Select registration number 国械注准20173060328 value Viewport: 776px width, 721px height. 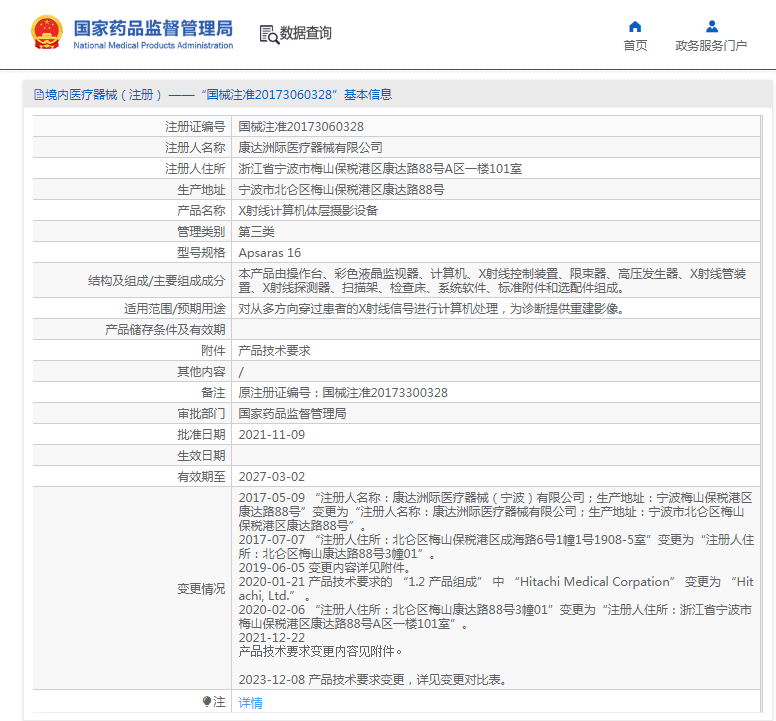pos(301,127)
